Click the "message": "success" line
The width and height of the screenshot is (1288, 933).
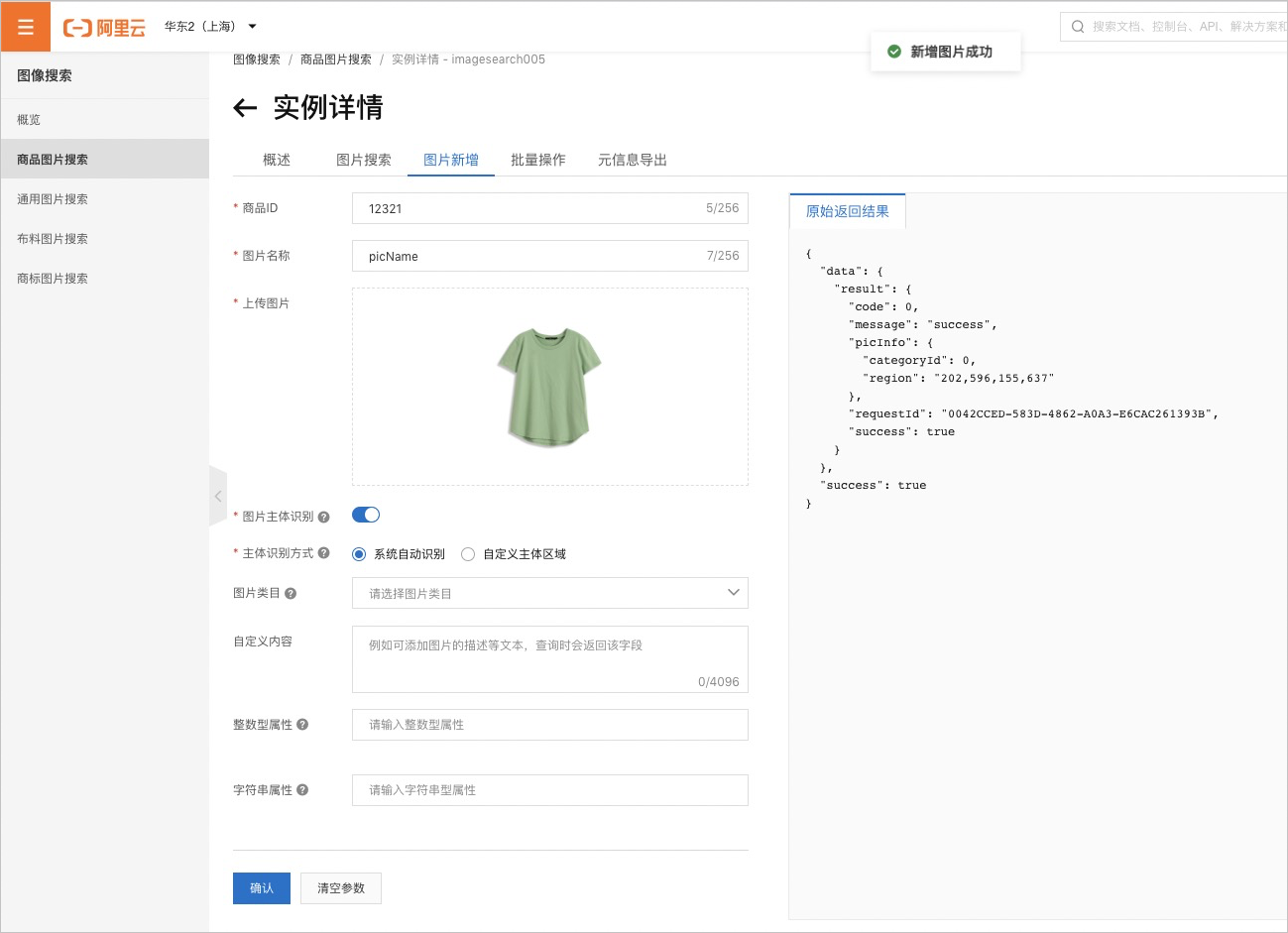[923, 325]
